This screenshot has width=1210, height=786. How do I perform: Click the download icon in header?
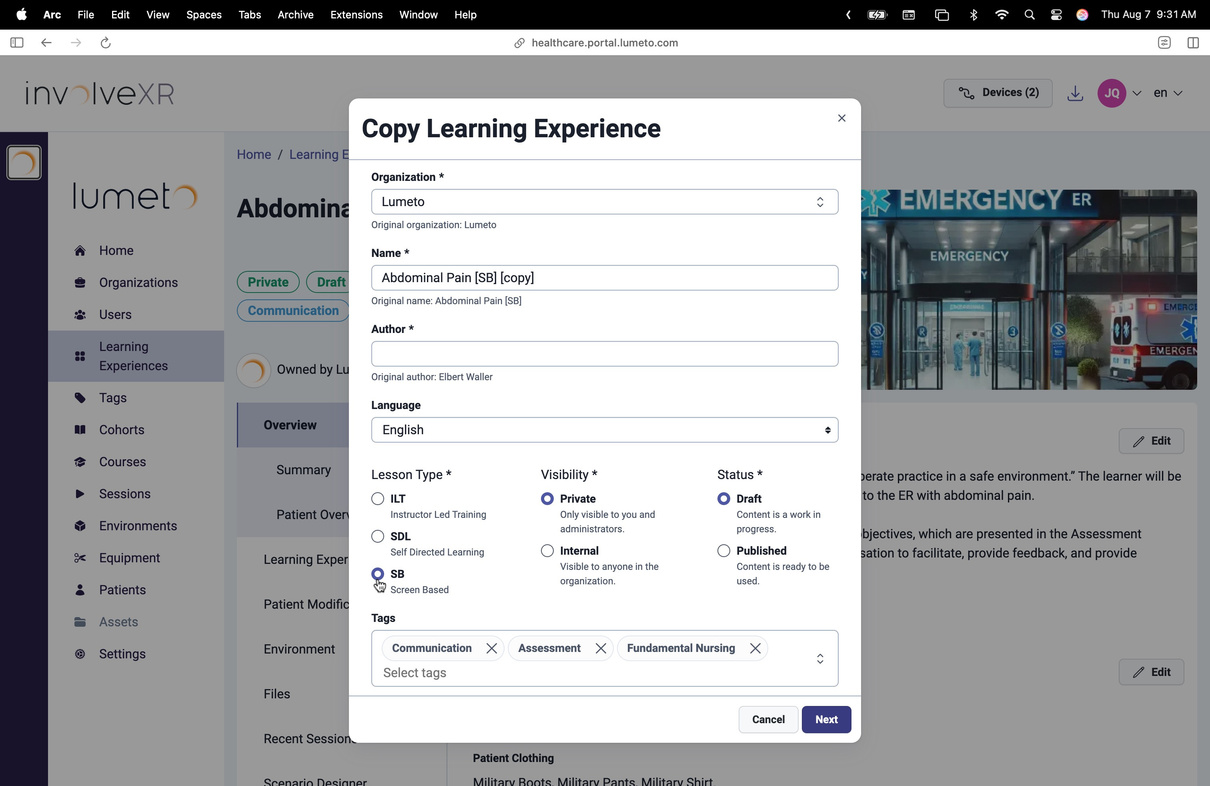pos(1075,93)
